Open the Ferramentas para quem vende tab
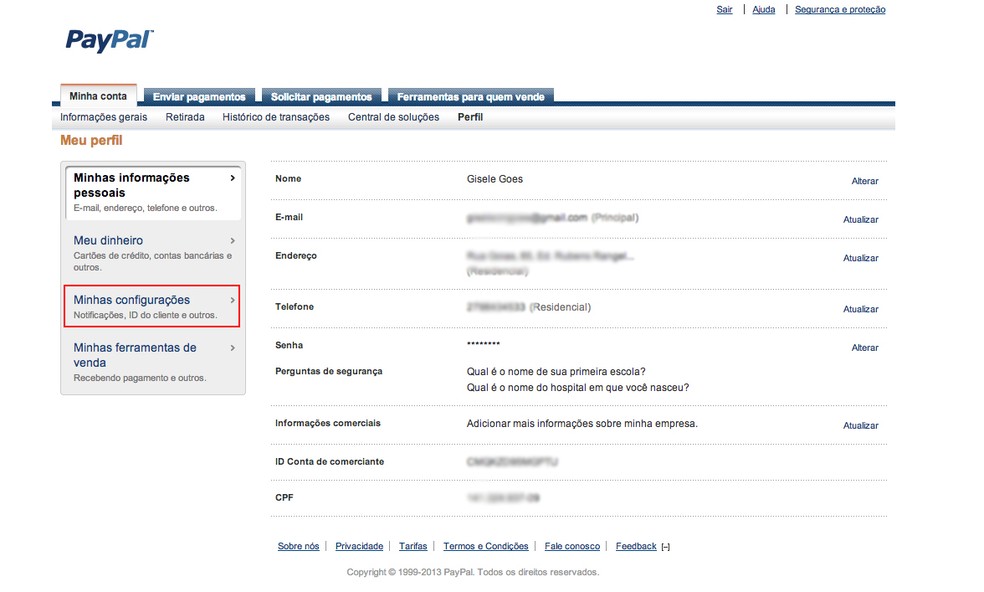The height and width of the screenshot is (592, 984). pyautogui.click(x=470, y=96)
